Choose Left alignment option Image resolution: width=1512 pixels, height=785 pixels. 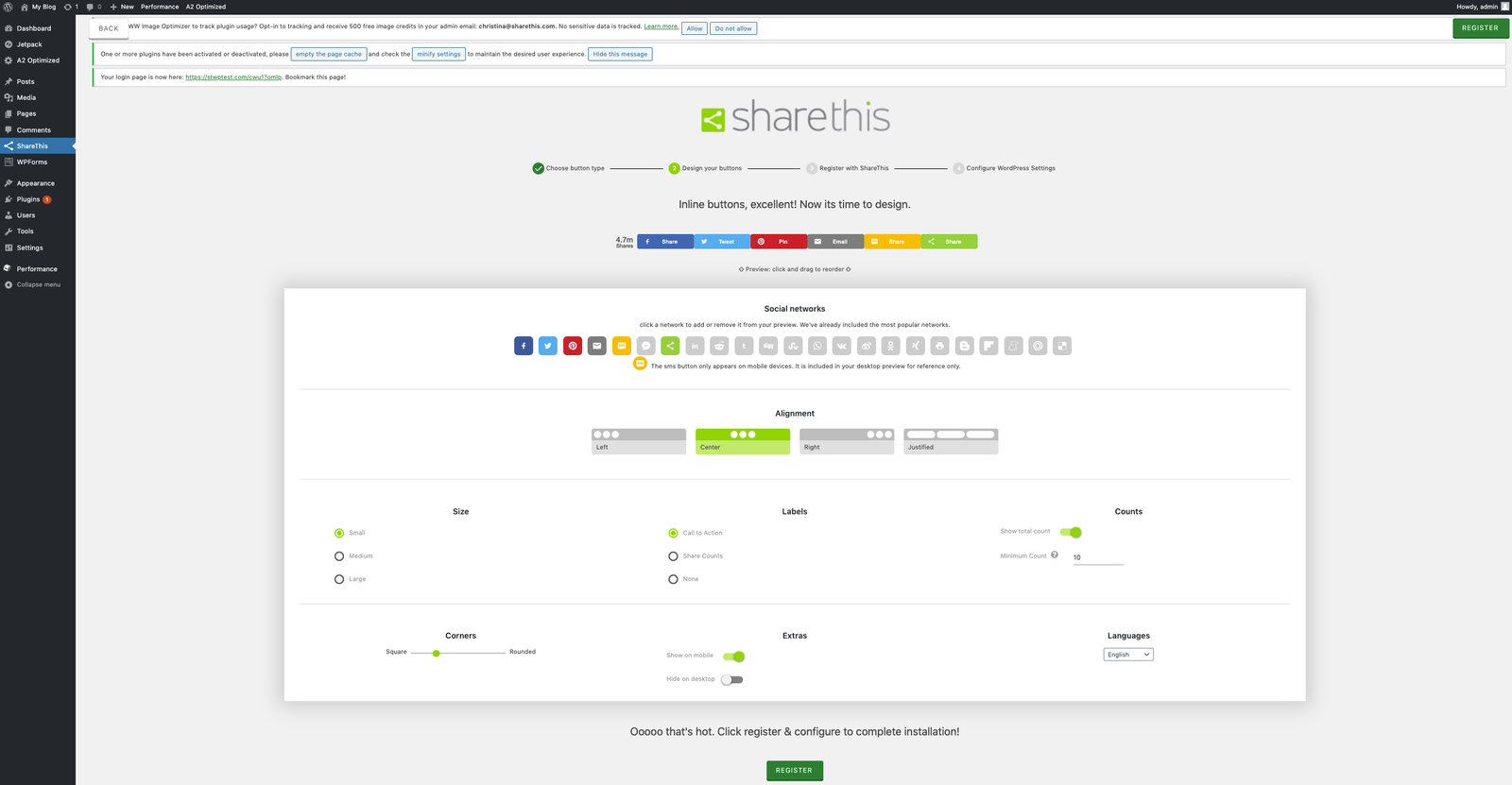pos(639,441)
